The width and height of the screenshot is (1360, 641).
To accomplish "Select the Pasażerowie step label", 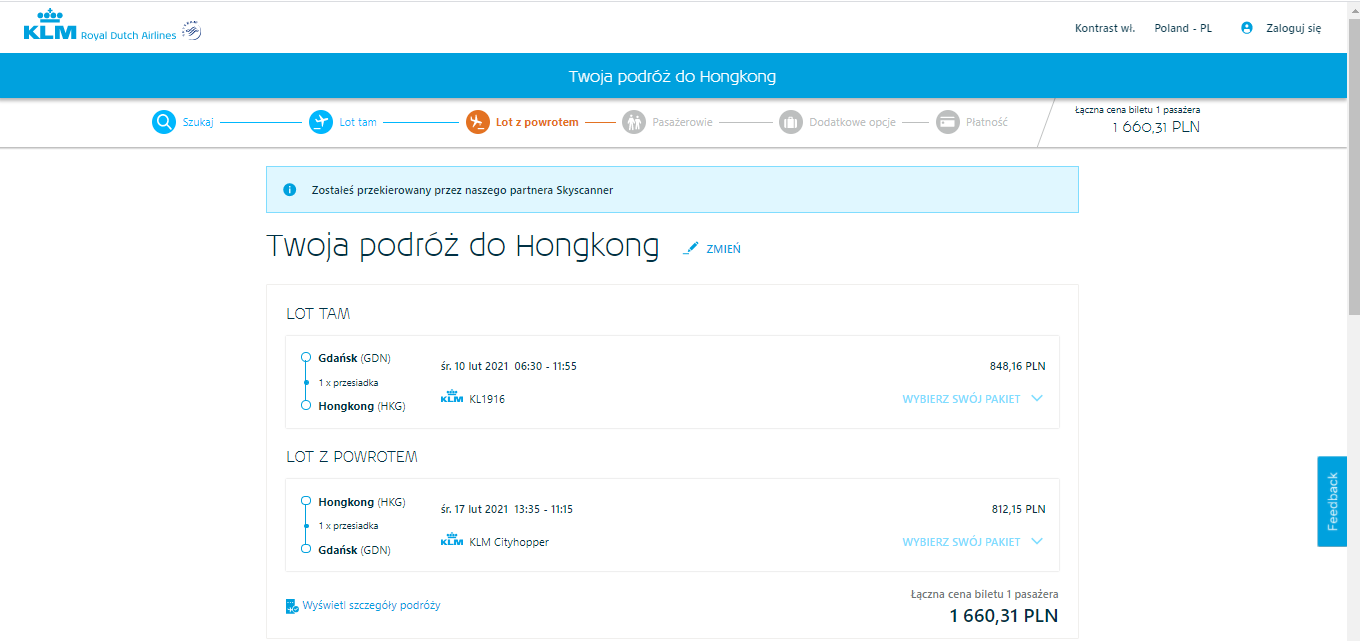I will [682, 122].
